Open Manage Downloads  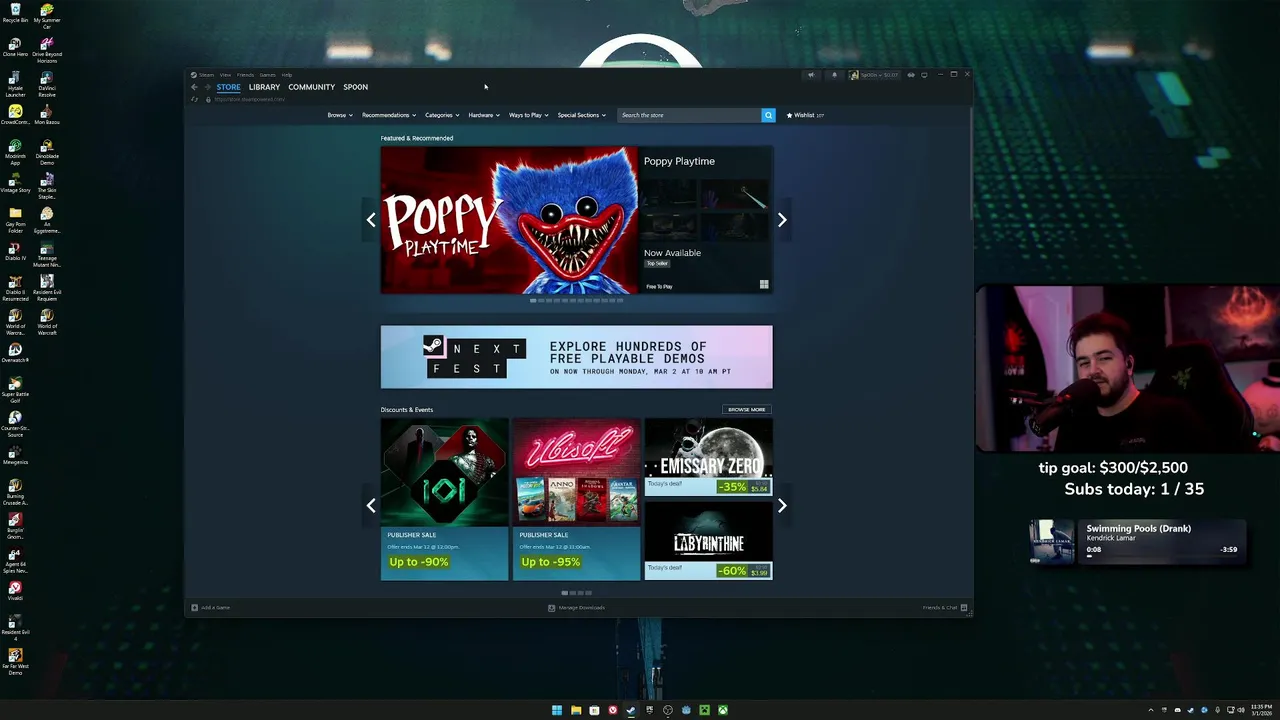point(576,607)
